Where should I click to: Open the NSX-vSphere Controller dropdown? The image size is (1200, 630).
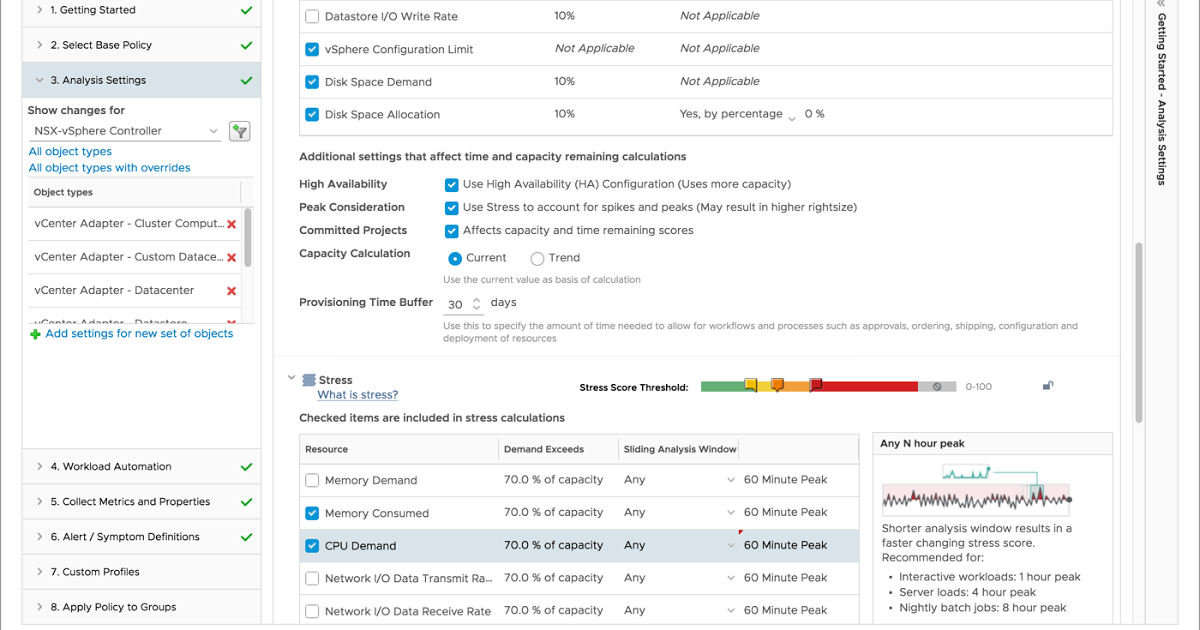(x=124, y=131)
